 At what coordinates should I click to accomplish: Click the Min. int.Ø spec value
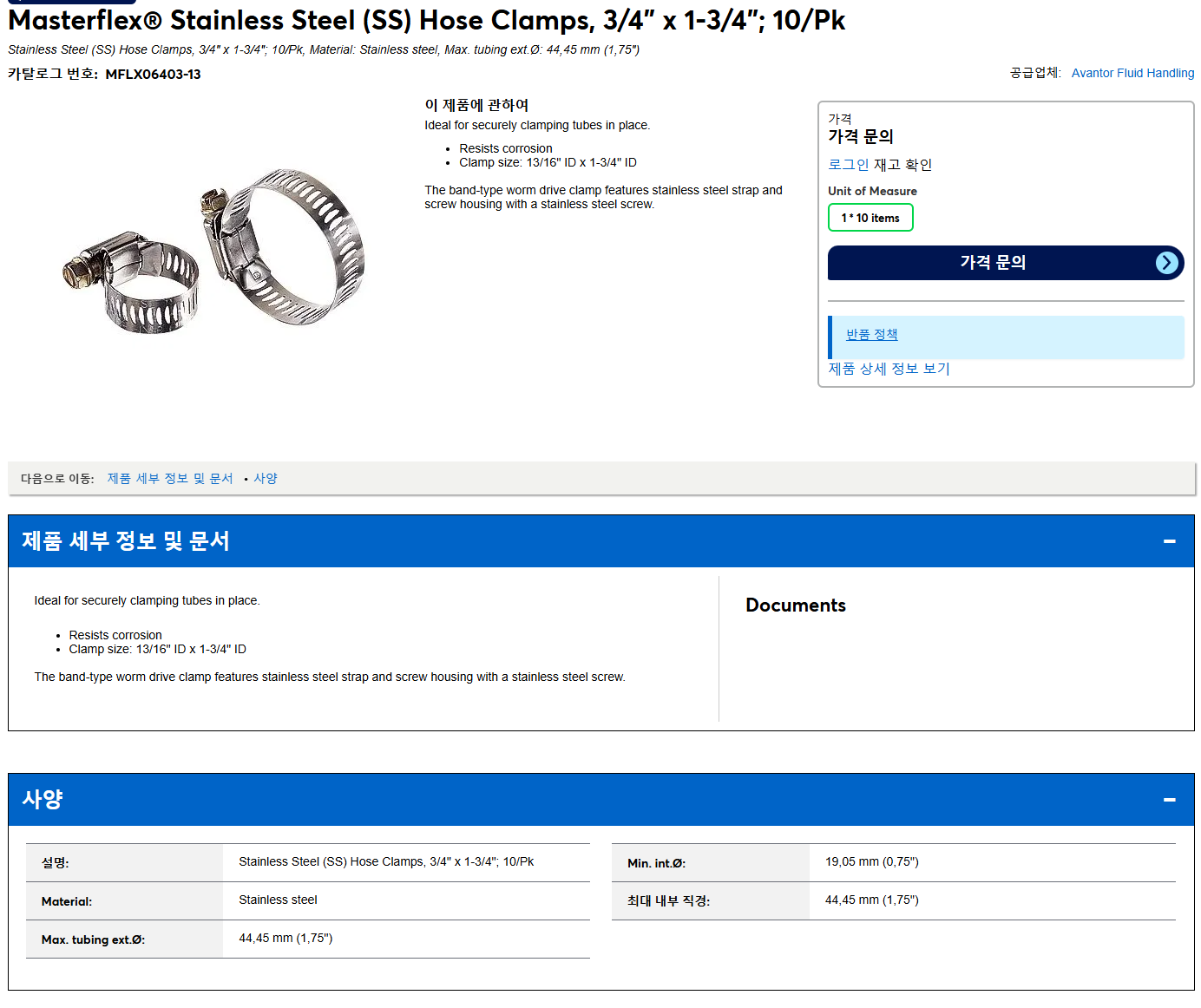871,861
